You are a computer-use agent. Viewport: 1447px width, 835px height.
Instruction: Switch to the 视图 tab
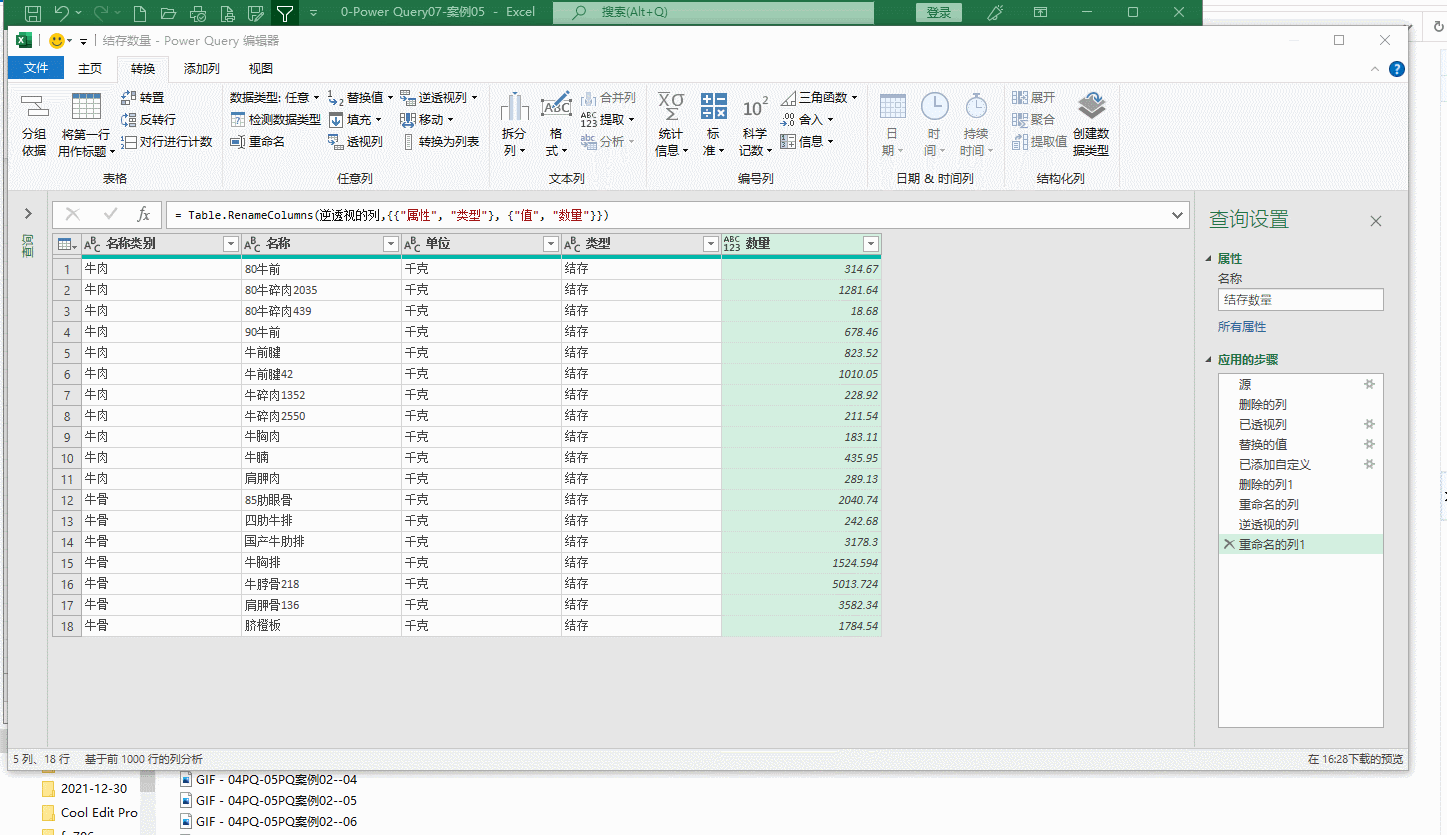tap(260, 68)
